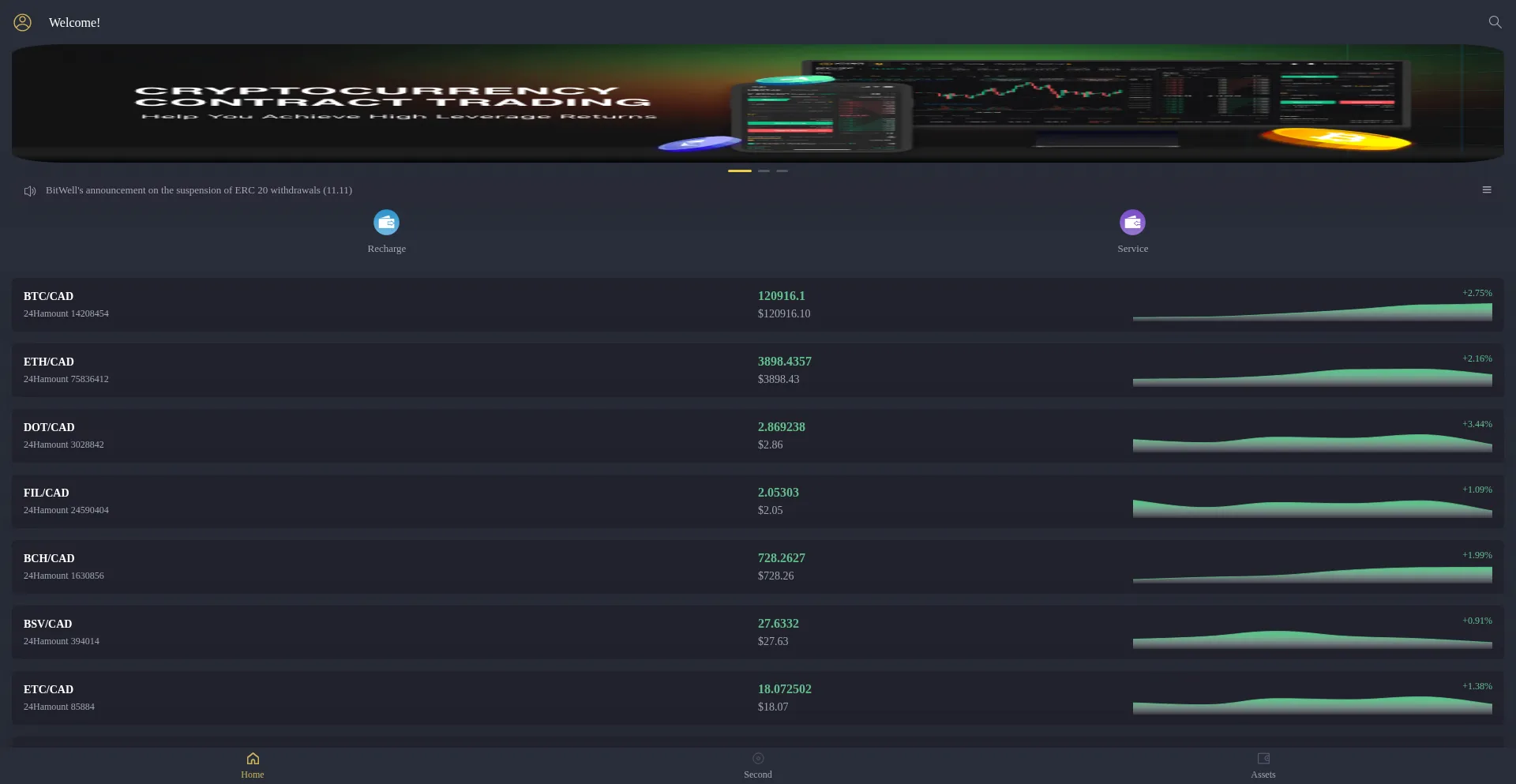This screenshot has height=784, width=1516.
Task: Click the BSV/CAD +0.91% change
Action: 1477,621
